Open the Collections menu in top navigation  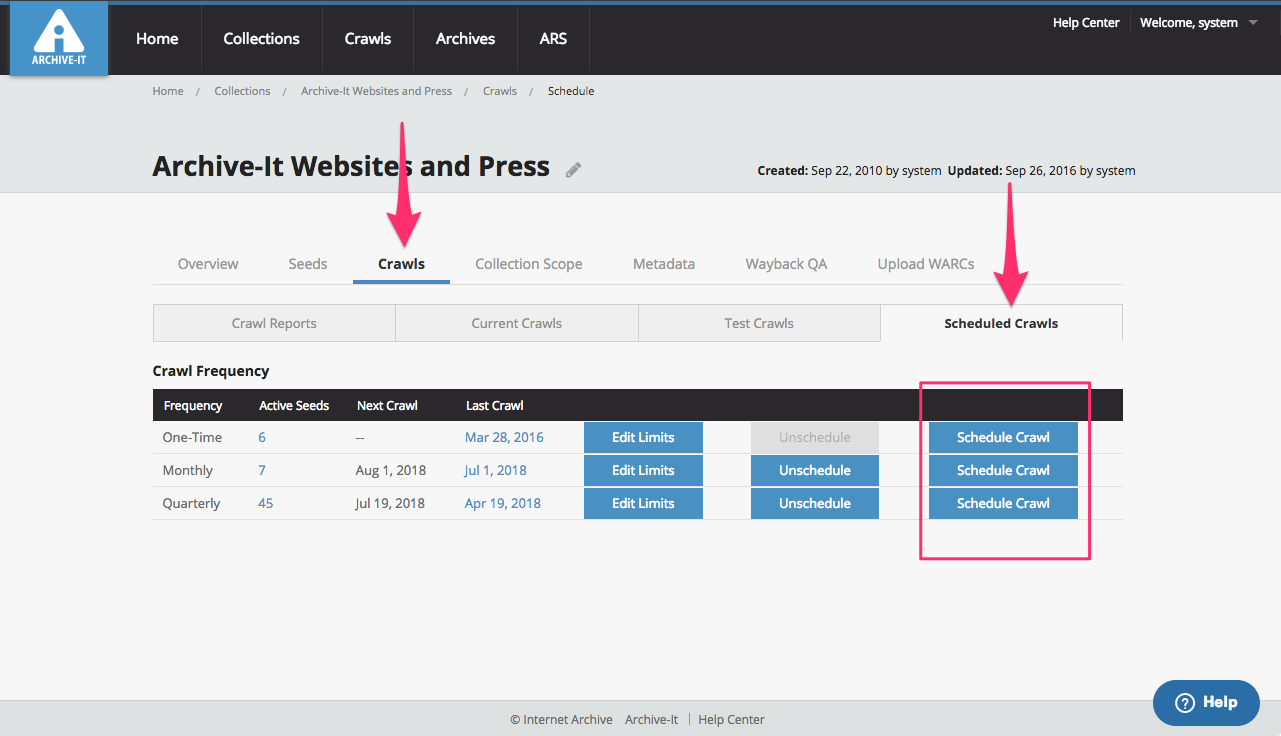[x=261, y=39]
